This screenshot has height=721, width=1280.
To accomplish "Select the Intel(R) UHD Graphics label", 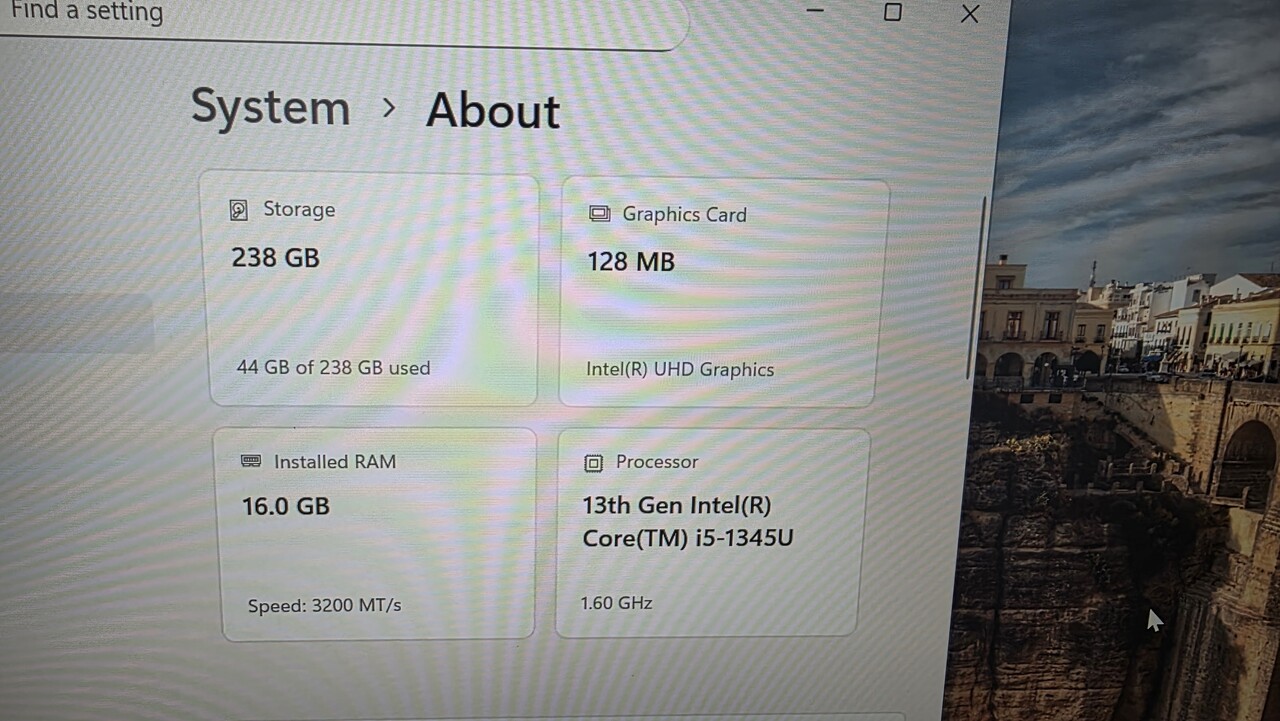I will coord(680,369).
